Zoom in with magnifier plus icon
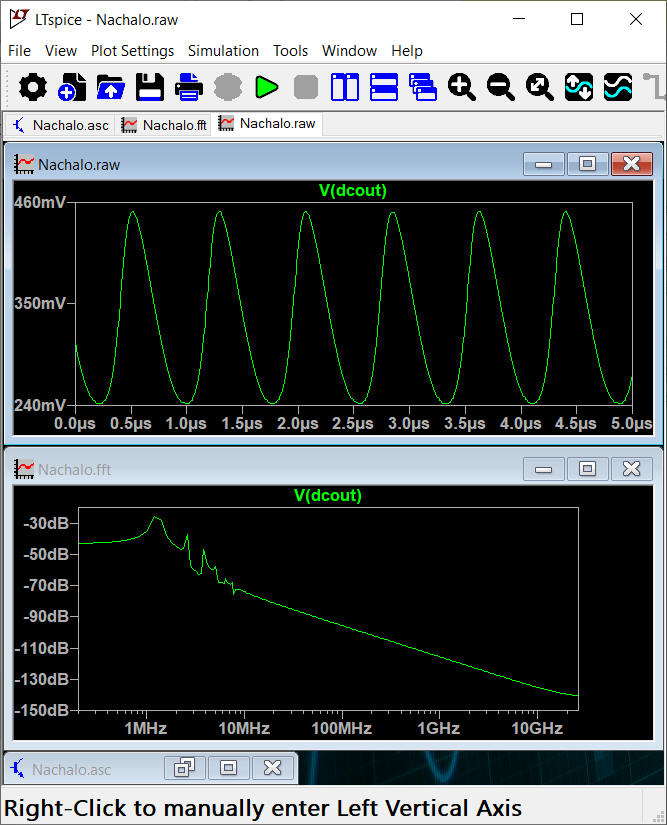The width and height of the screenshot is (667, 825). [462, 87]
